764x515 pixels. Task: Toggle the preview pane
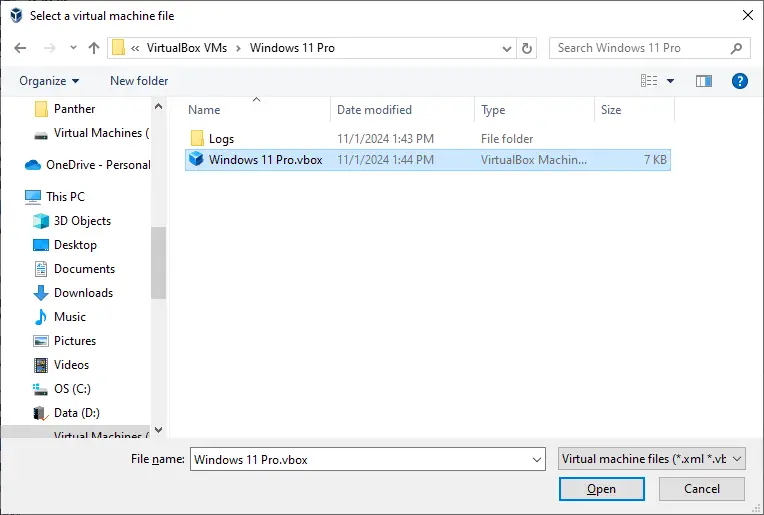point(704,81)
